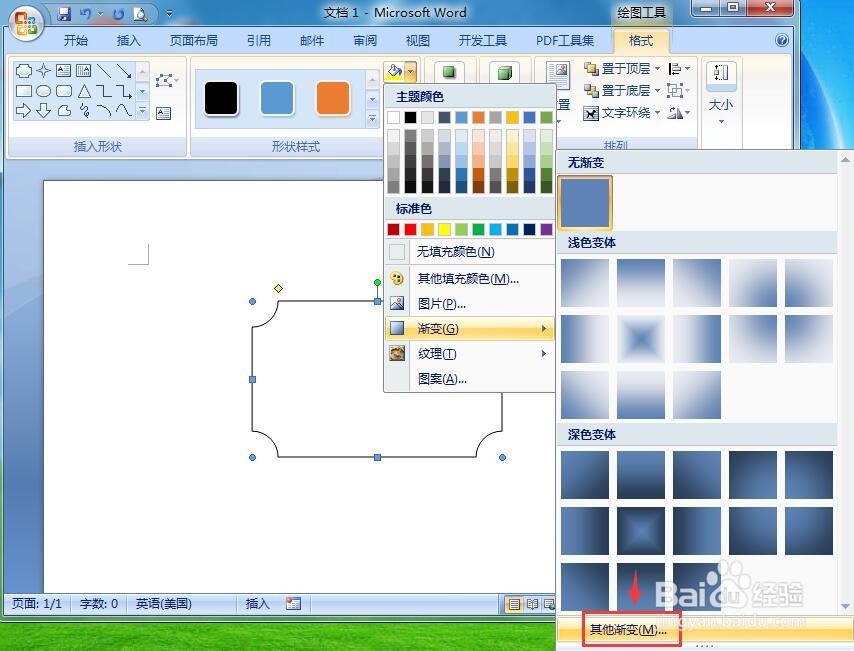
Task: Toggle 插入 overtype mode in status bar
Action: [x=258, y=604]
